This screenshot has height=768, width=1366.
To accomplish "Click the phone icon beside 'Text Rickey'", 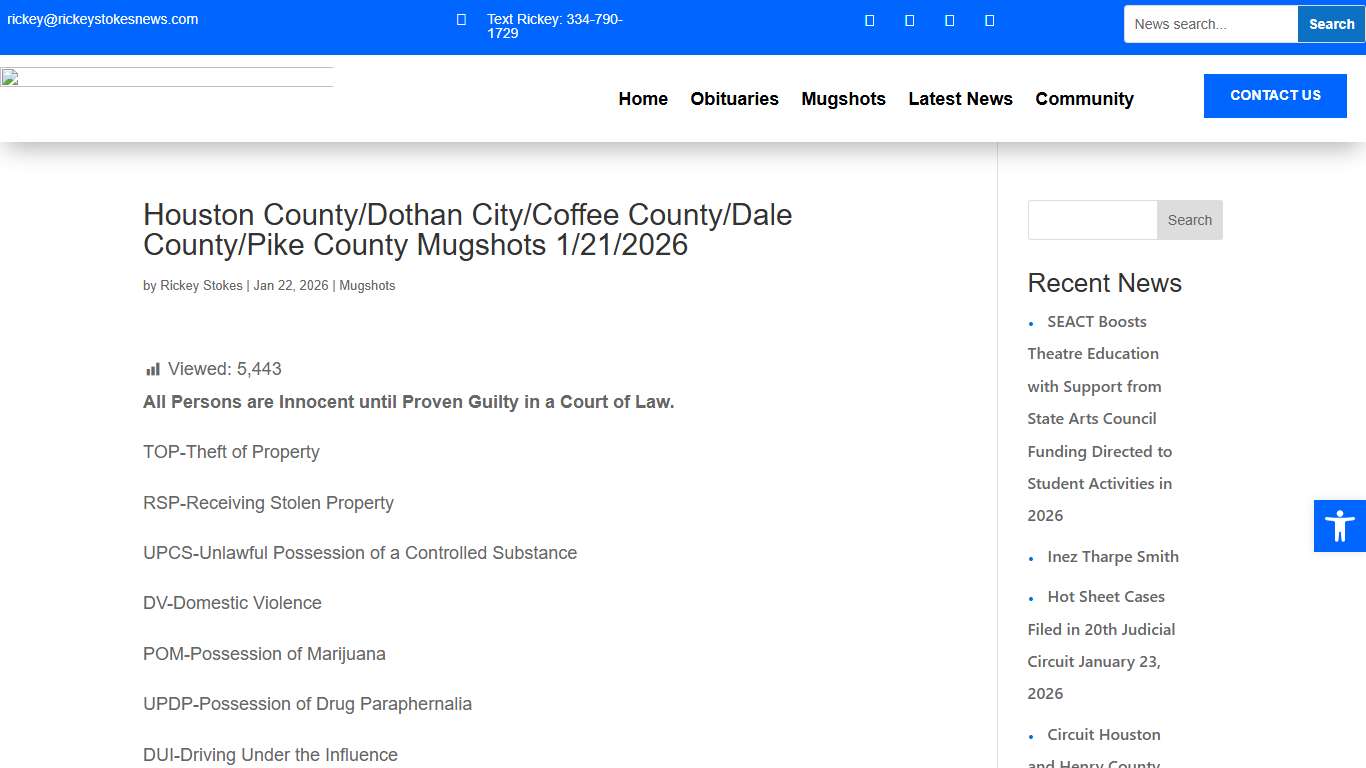I will 460,19.
